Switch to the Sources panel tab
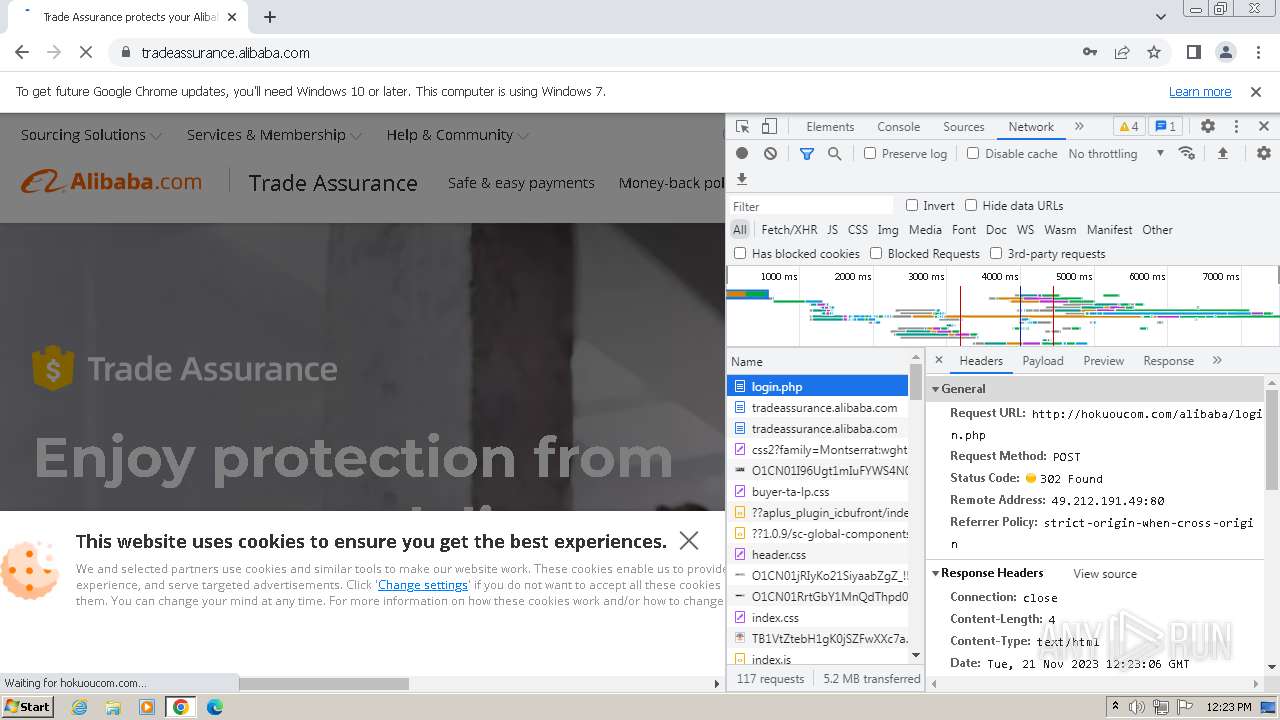This screenshot has height=720, width=1280. click(x=964, y=127)
